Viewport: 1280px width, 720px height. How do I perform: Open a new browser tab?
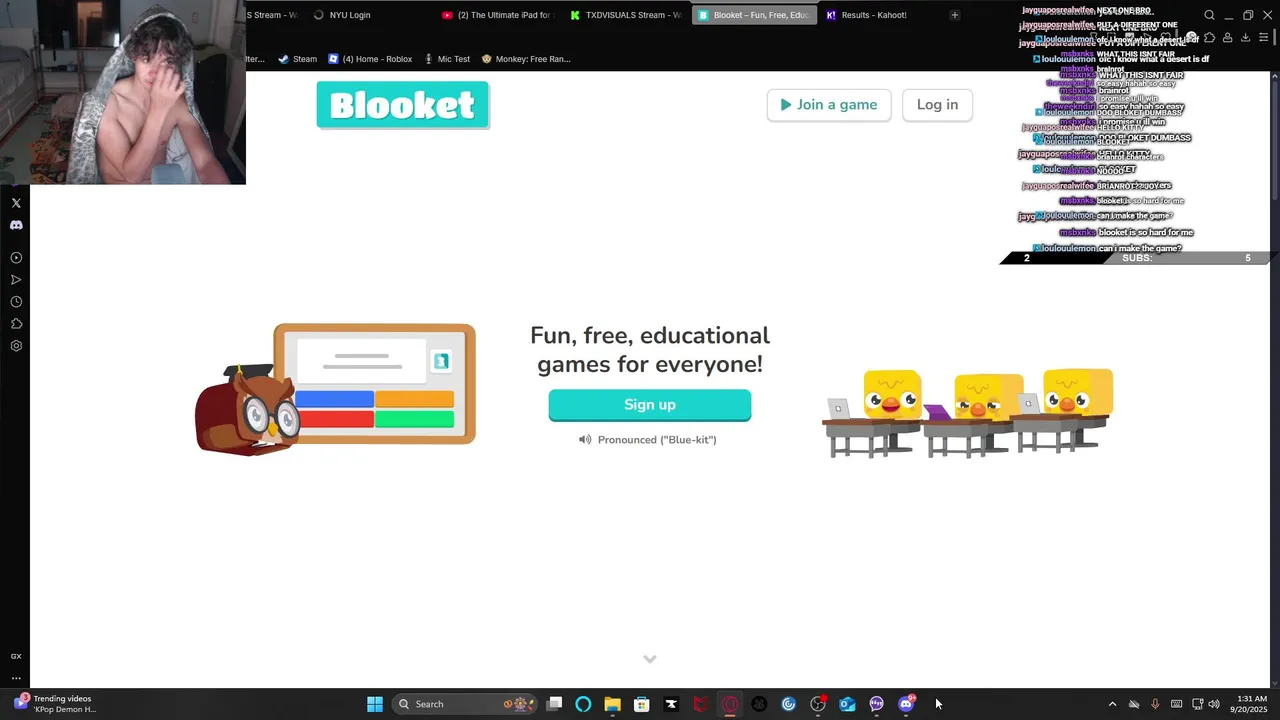coord(954,15)
